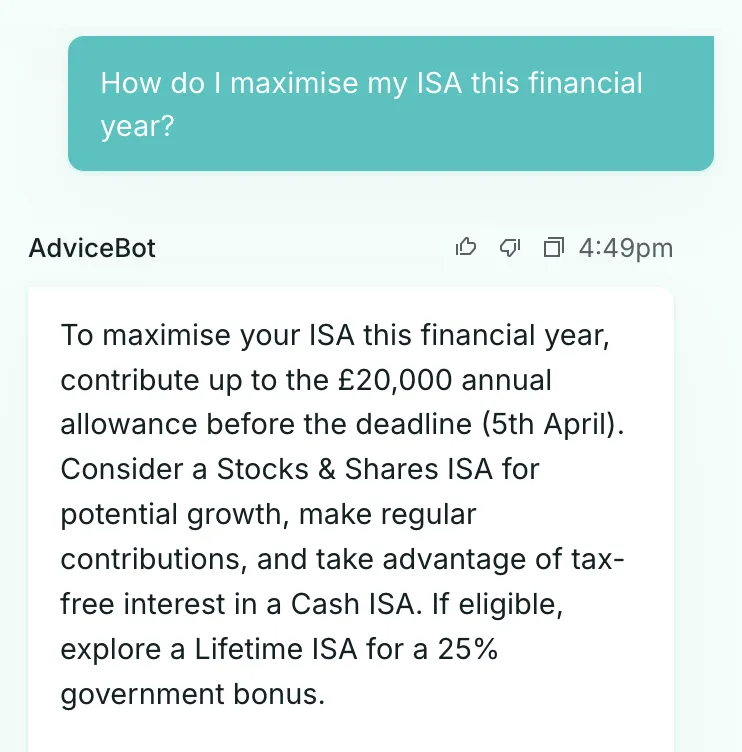Select the teal user question bubble

pos(390,104)
